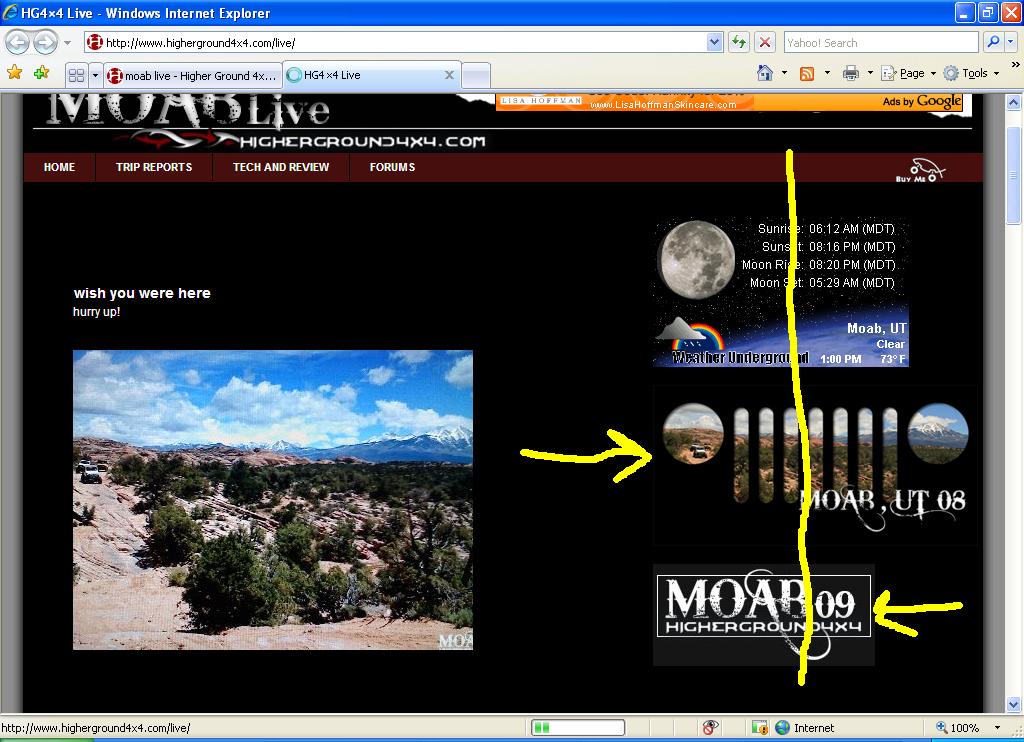Click the search magnifier button

pyautogui.click(x=993, y=42)
